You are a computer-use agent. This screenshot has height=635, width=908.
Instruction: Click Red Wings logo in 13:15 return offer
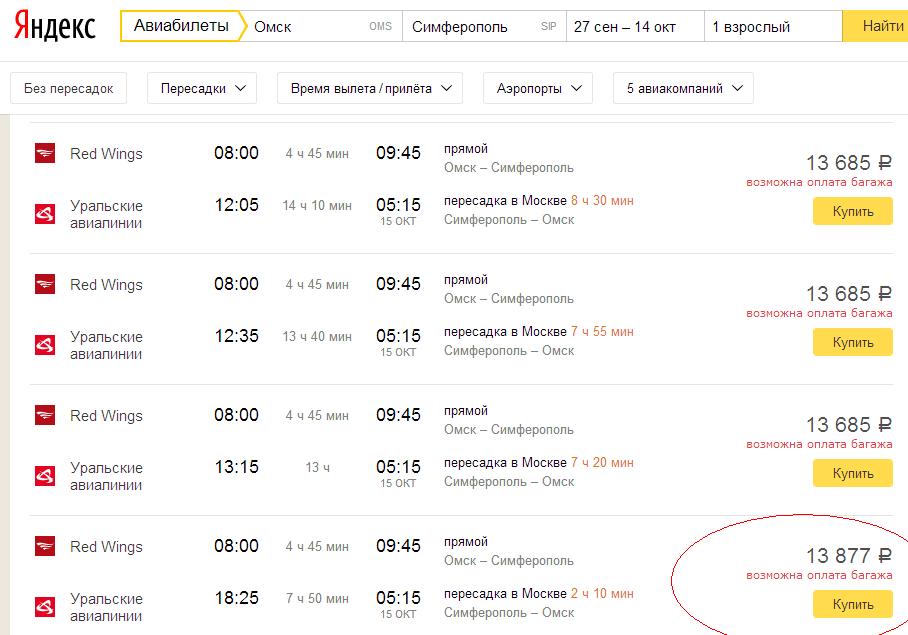45,415
